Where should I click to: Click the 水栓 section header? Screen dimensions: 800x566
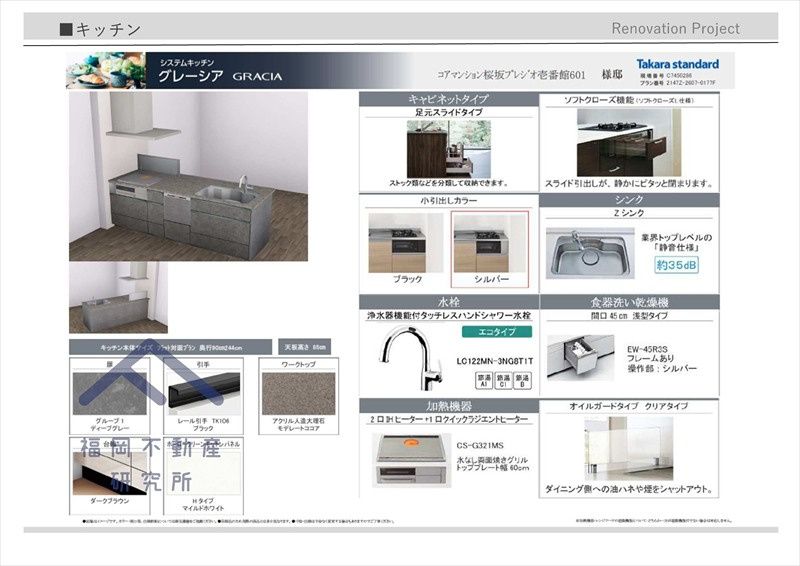pyautogui.click(x=448, y=302)
